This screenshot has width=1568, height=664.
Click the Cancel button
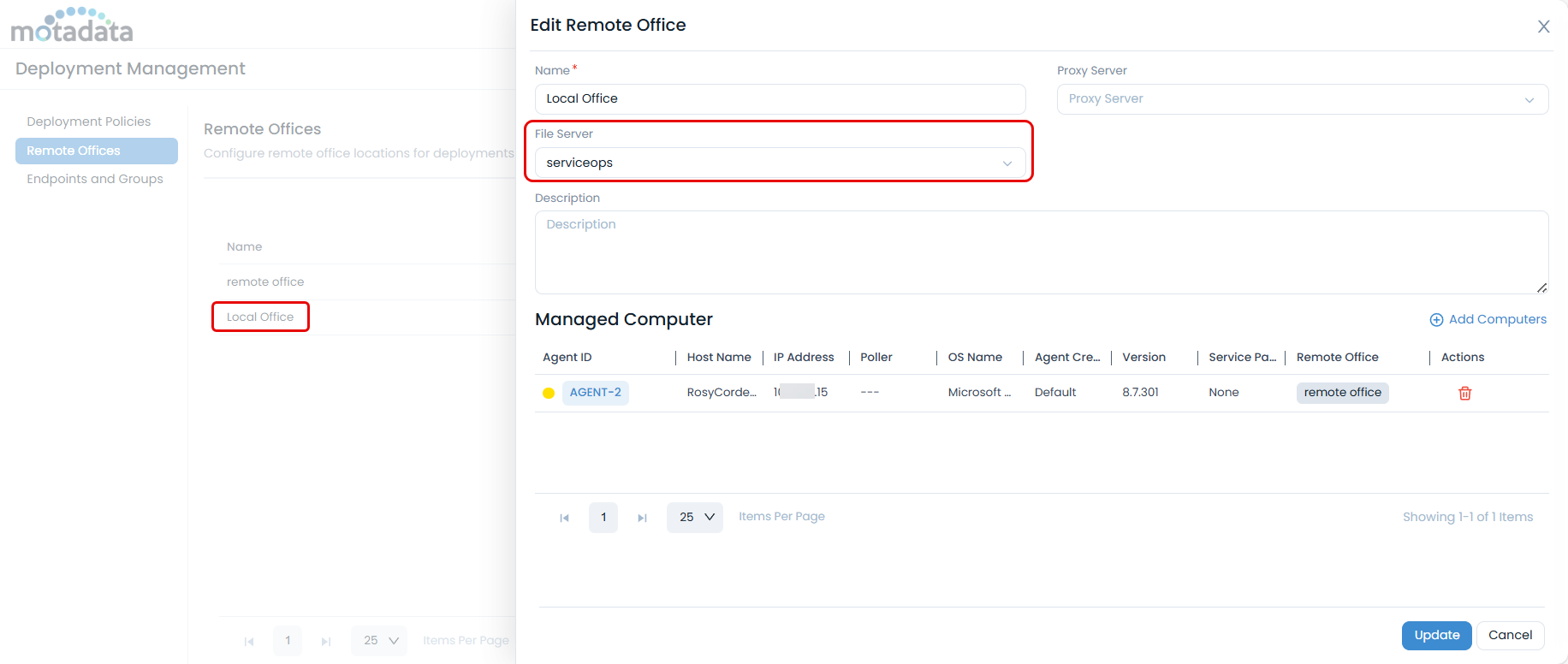click(x=1510, y=635)
